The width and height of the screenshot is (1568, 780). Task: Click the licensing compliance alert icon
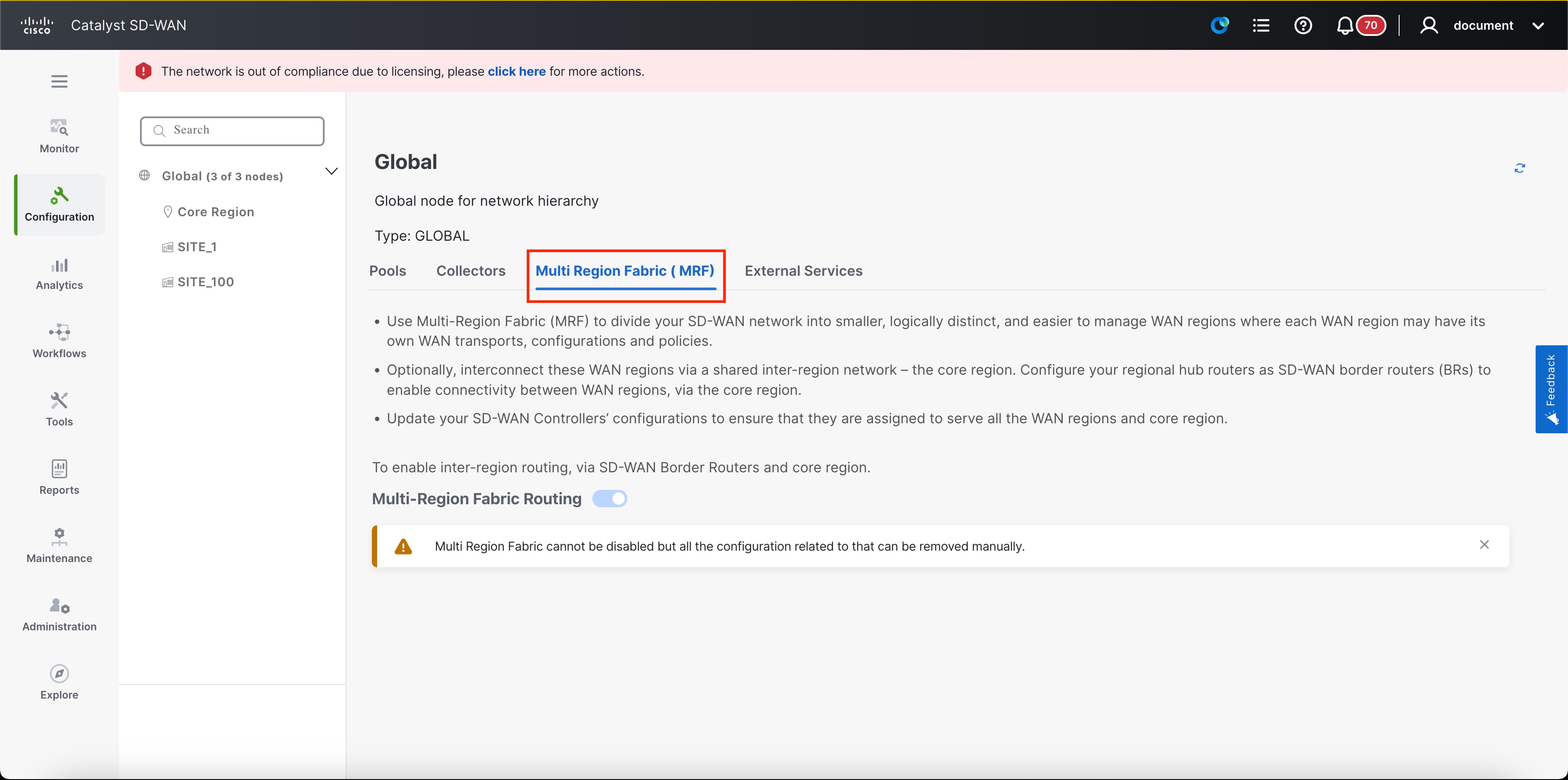point(143,71)
